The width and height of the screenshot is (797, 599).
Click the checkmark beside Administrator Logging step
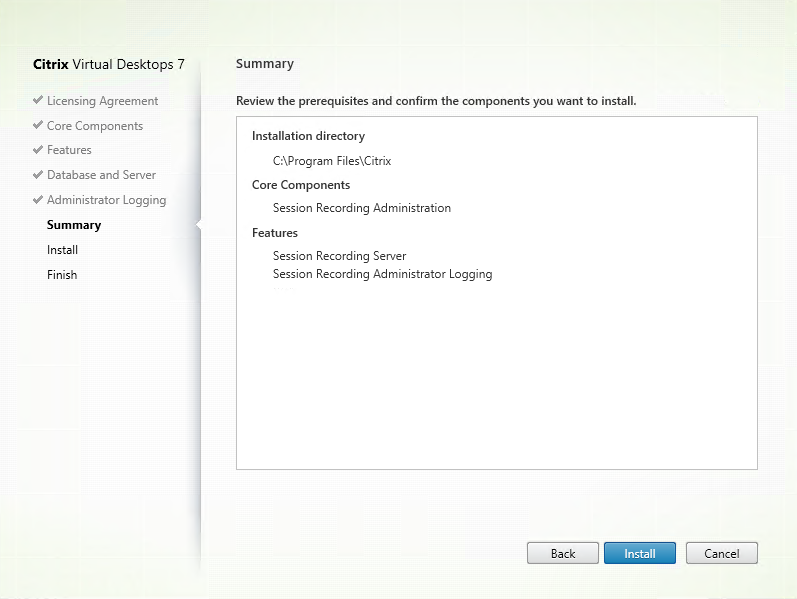pos(38,199)
